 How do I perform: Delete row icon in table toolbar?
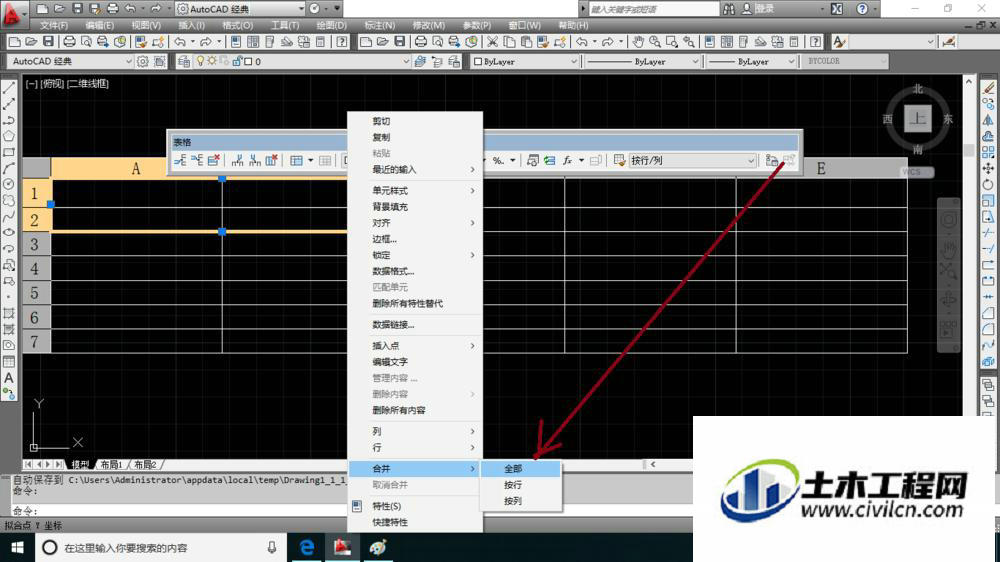click(x=214, y=160)
